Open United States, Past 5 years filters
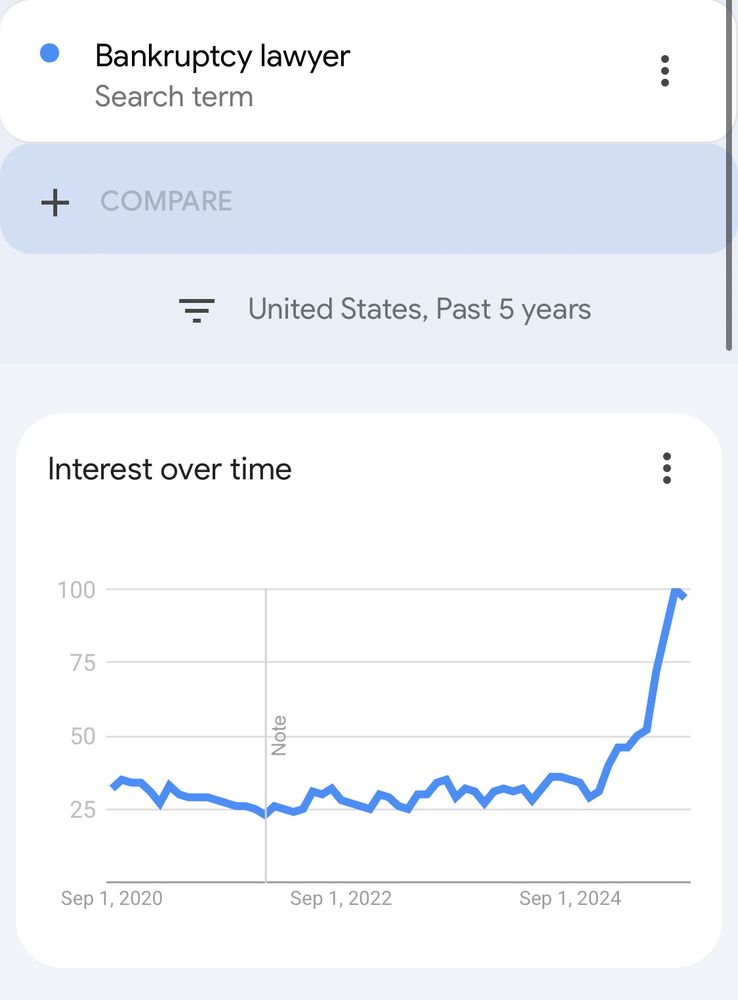The height and width of the screenshot is (1000, 738). click(419, 310)
